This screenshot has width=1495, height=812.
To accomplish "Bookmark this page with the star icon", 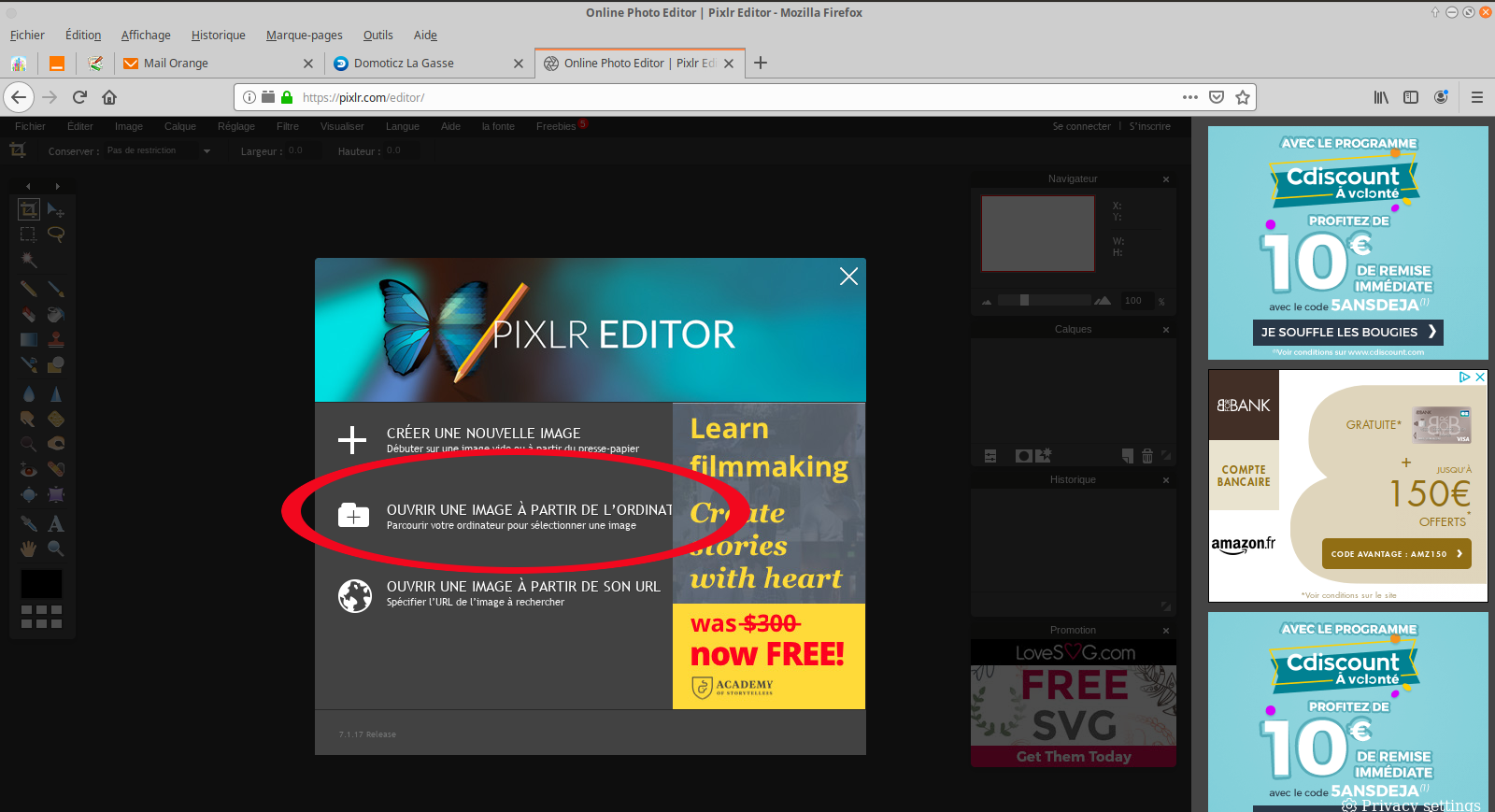I will point(1243,97).
